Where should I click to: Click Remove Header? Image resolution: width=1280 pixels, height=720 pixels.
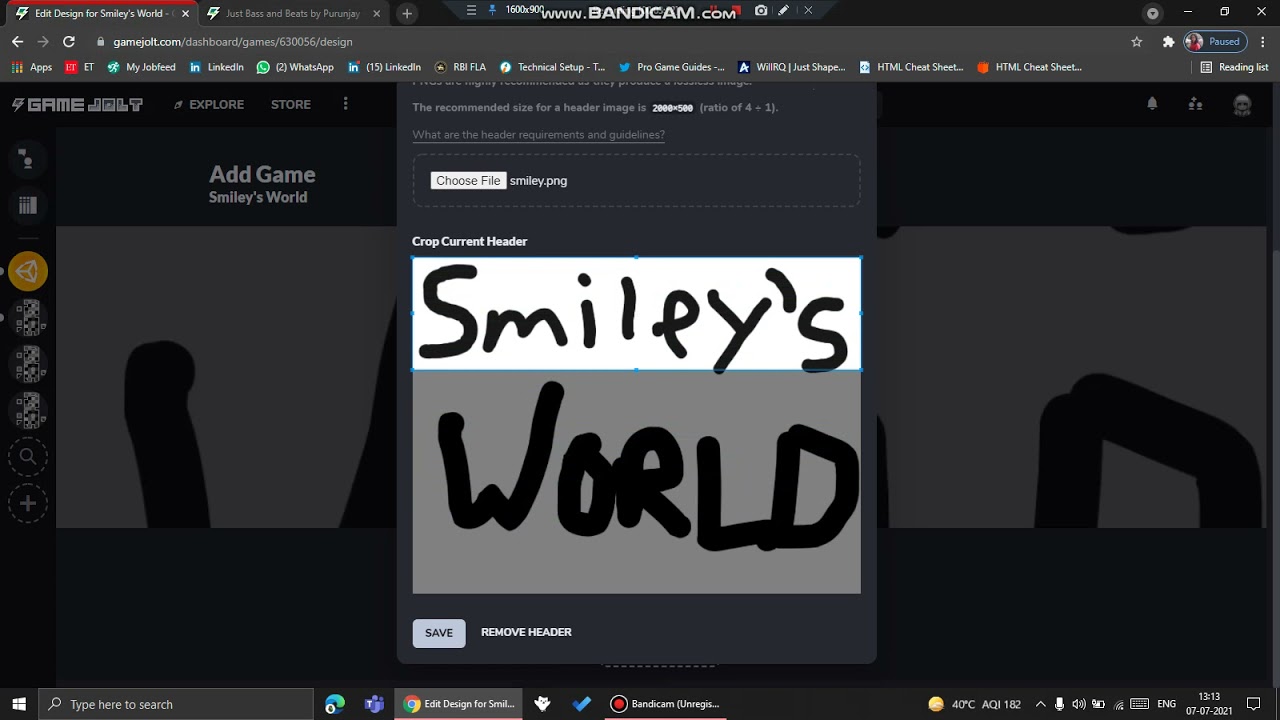click(526, 632)
